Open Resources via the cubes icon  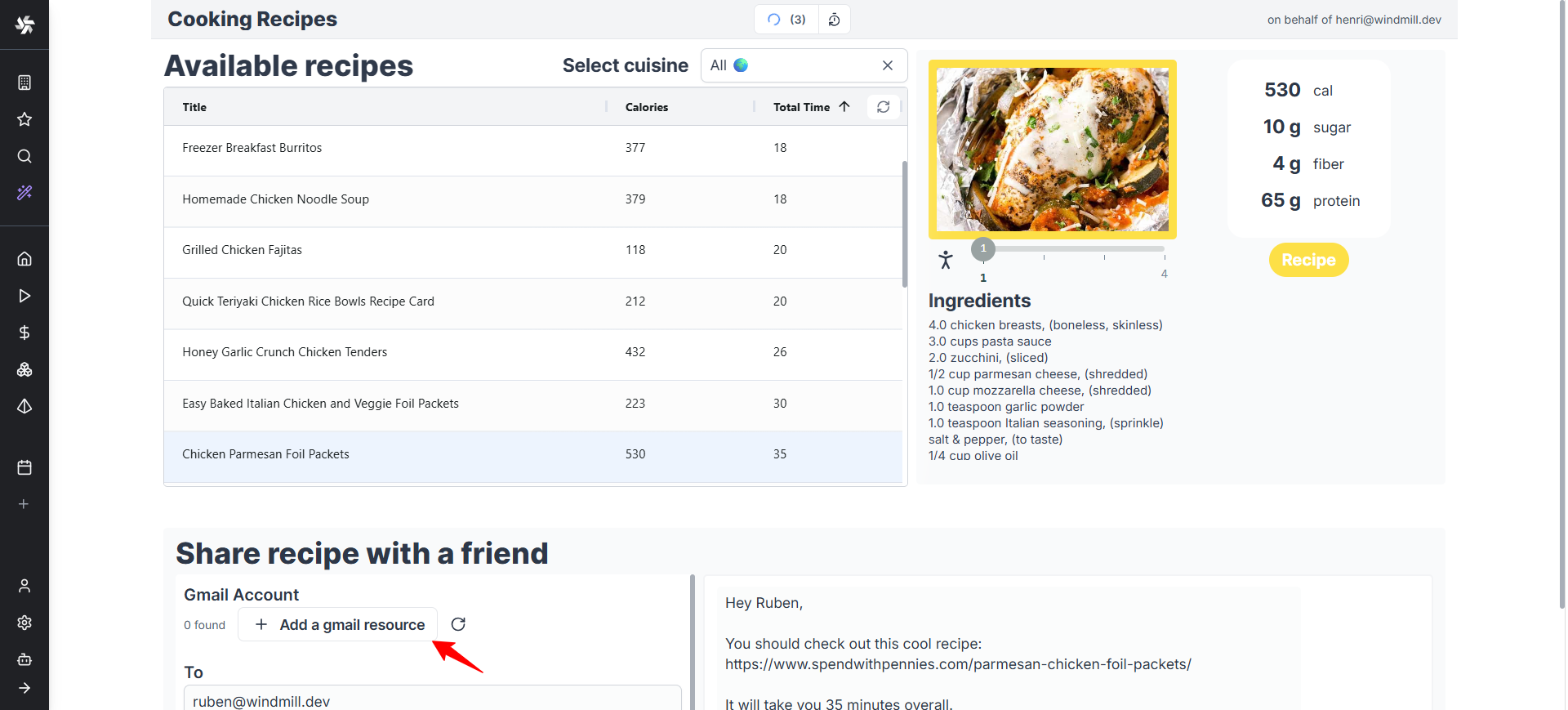tap(24, 369)
